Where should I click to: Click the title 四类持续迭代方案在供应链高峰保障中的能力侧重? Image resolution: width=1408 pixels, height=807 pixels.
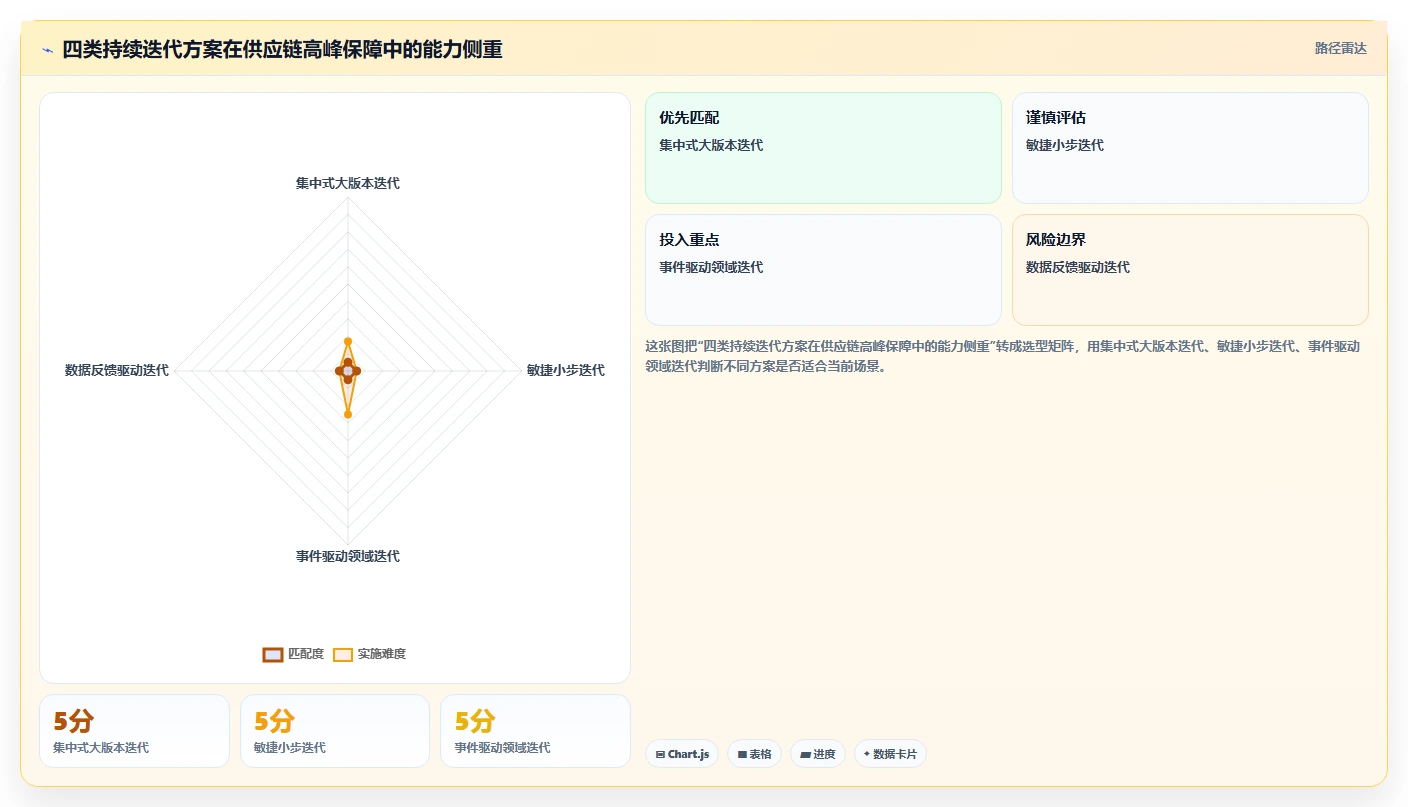click(x=282, y=49)
